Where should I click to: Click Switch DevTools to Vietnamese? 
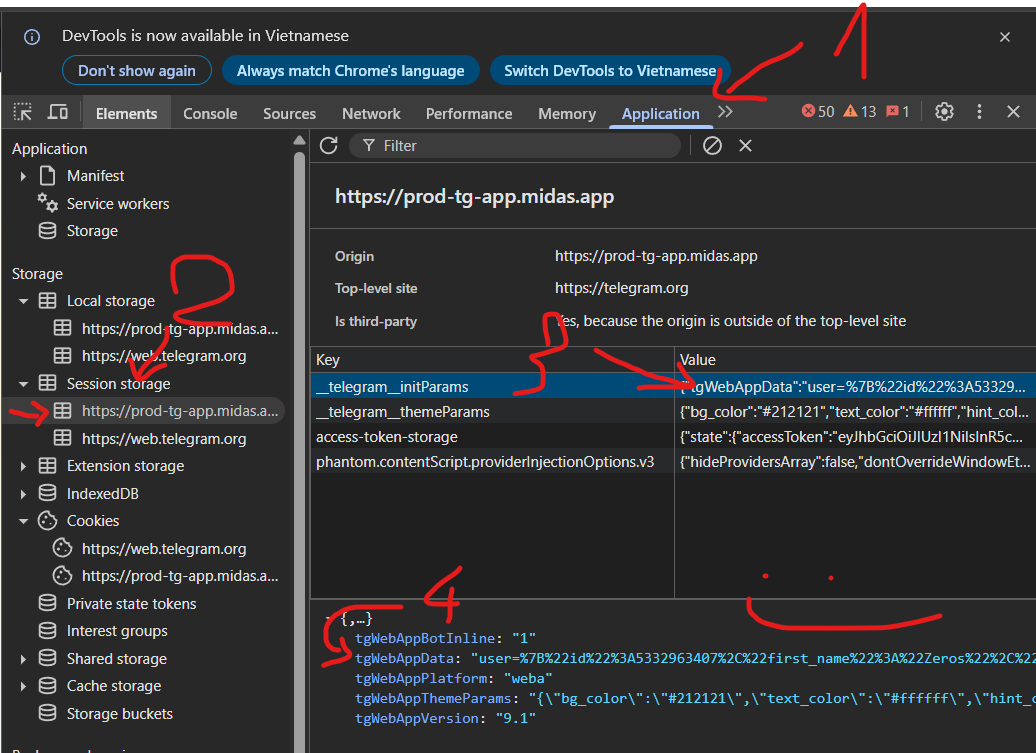click(x=610, y=71)
